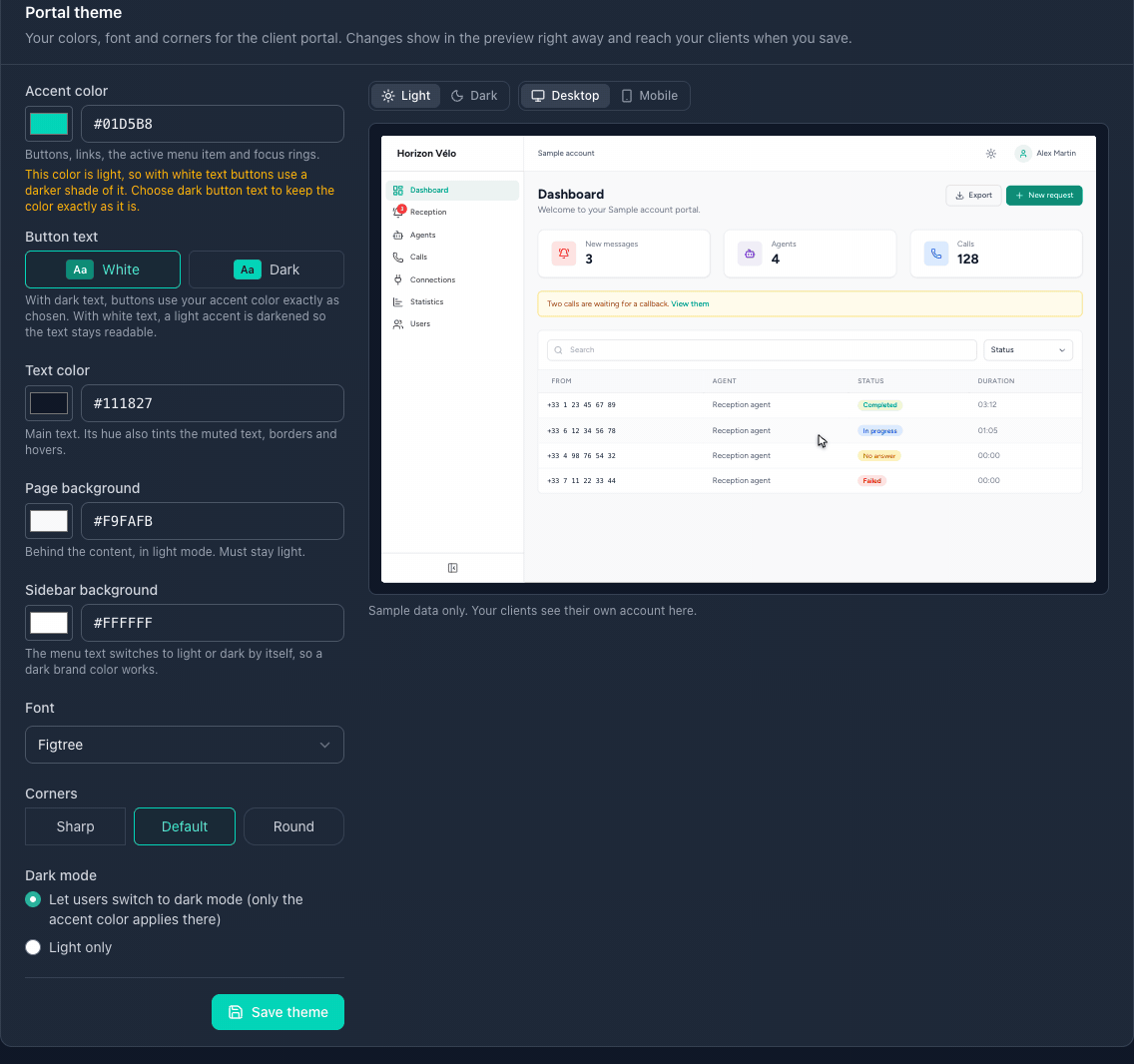Click the Alex Martin avatar icon
The image size is (1134, 1064).
1022,154
